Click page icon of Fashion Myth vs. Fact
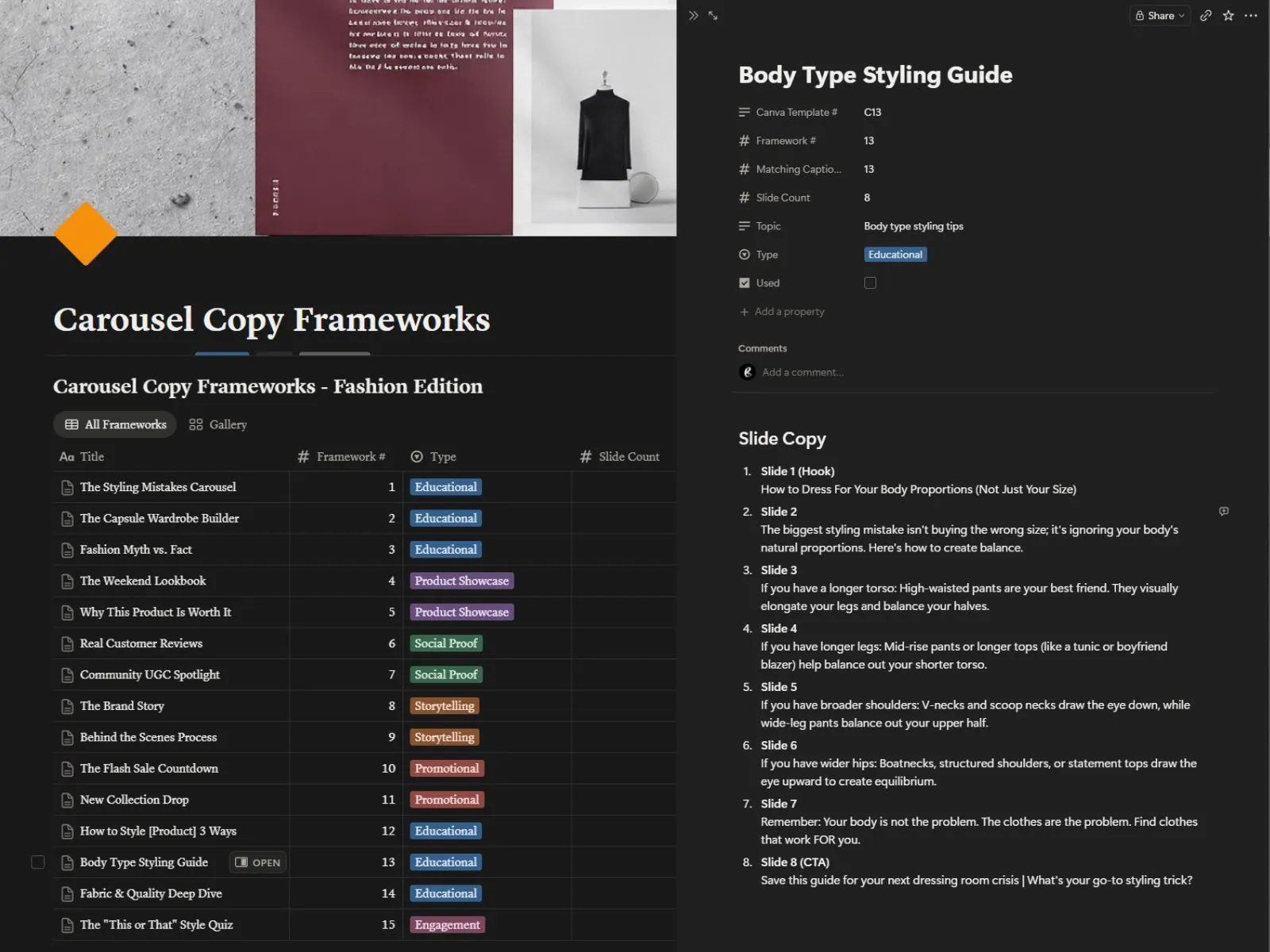This screenshot has width=1270, height=952. coord(67,550)
